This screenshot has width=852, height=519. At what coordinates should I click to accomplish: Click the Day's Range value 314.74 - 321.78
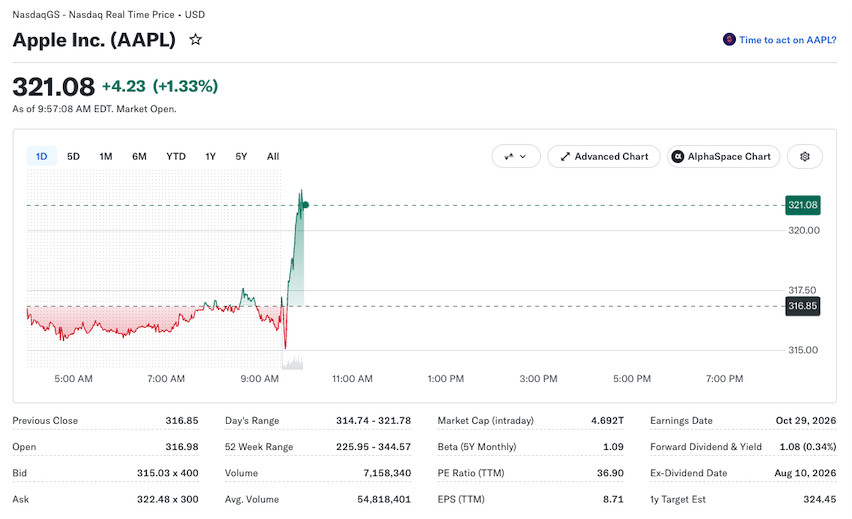tap(373, 421)
